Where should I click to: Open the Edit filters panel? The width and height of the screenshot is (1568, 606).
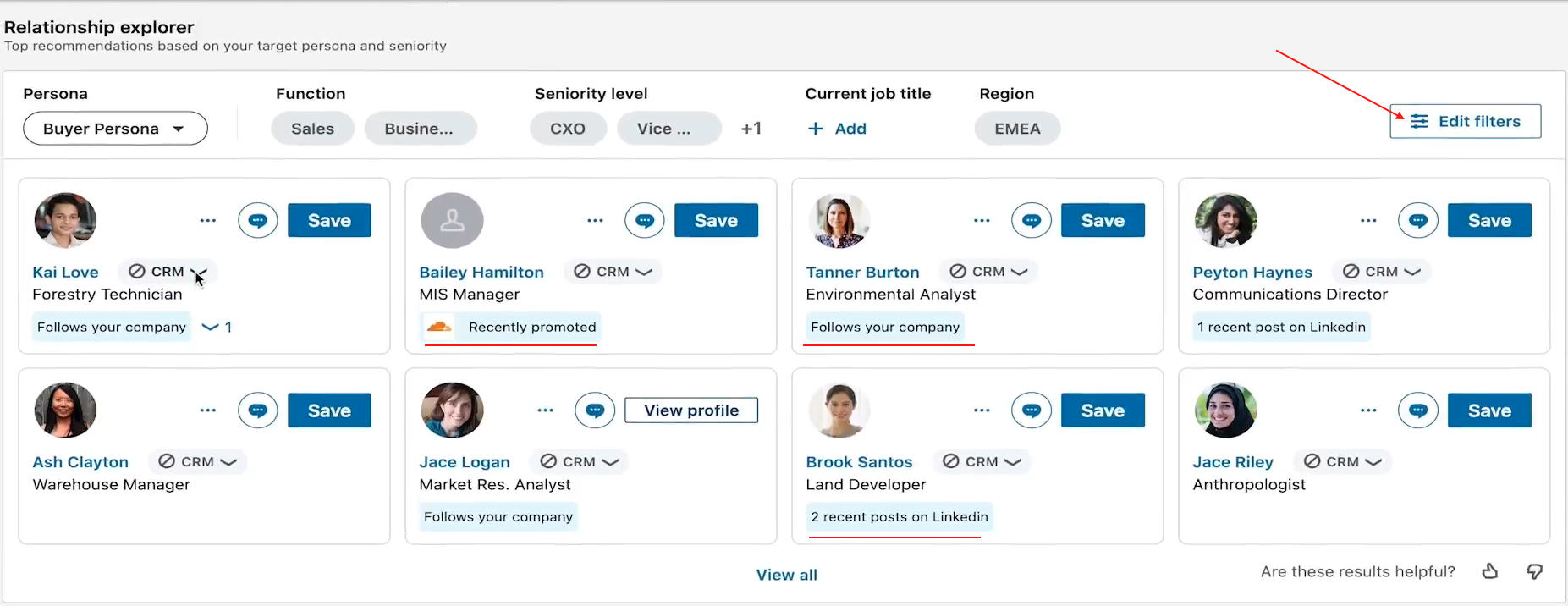[1465, 121]
